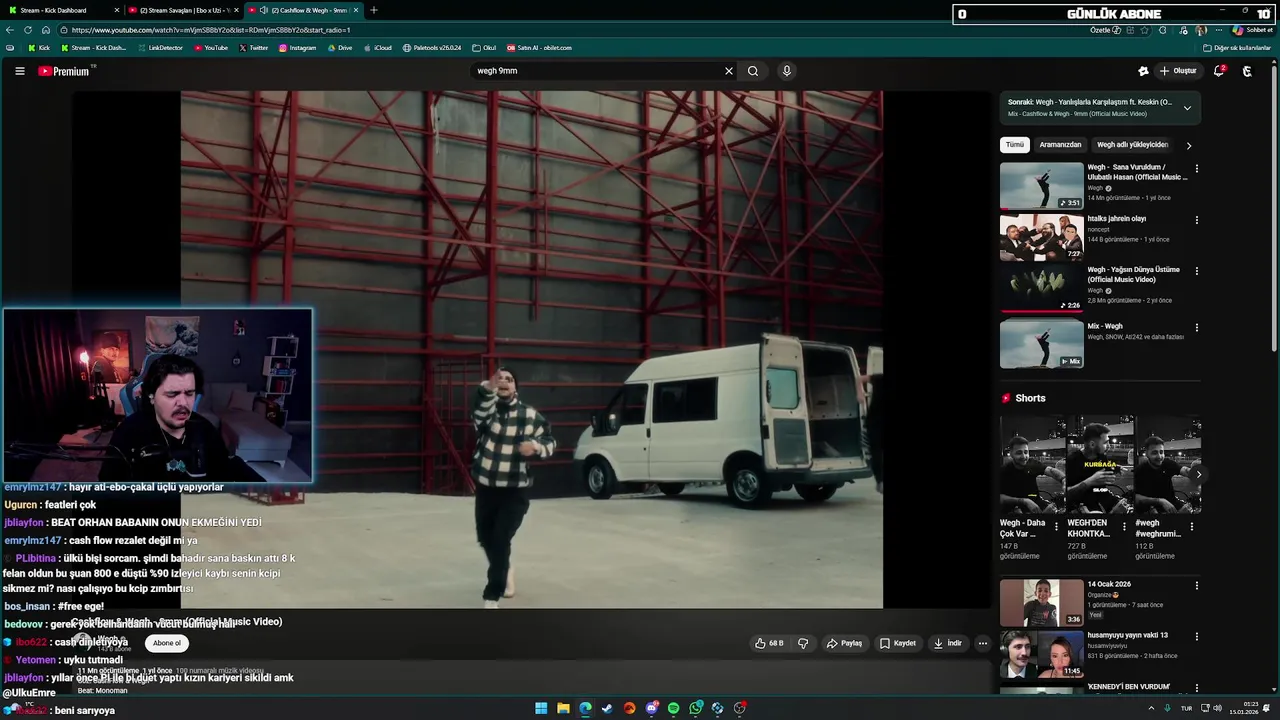Open htalks jahrein olayı video thumbnail
Viewport: 1280px width, 720px height.
click(x=1041, y=237)
